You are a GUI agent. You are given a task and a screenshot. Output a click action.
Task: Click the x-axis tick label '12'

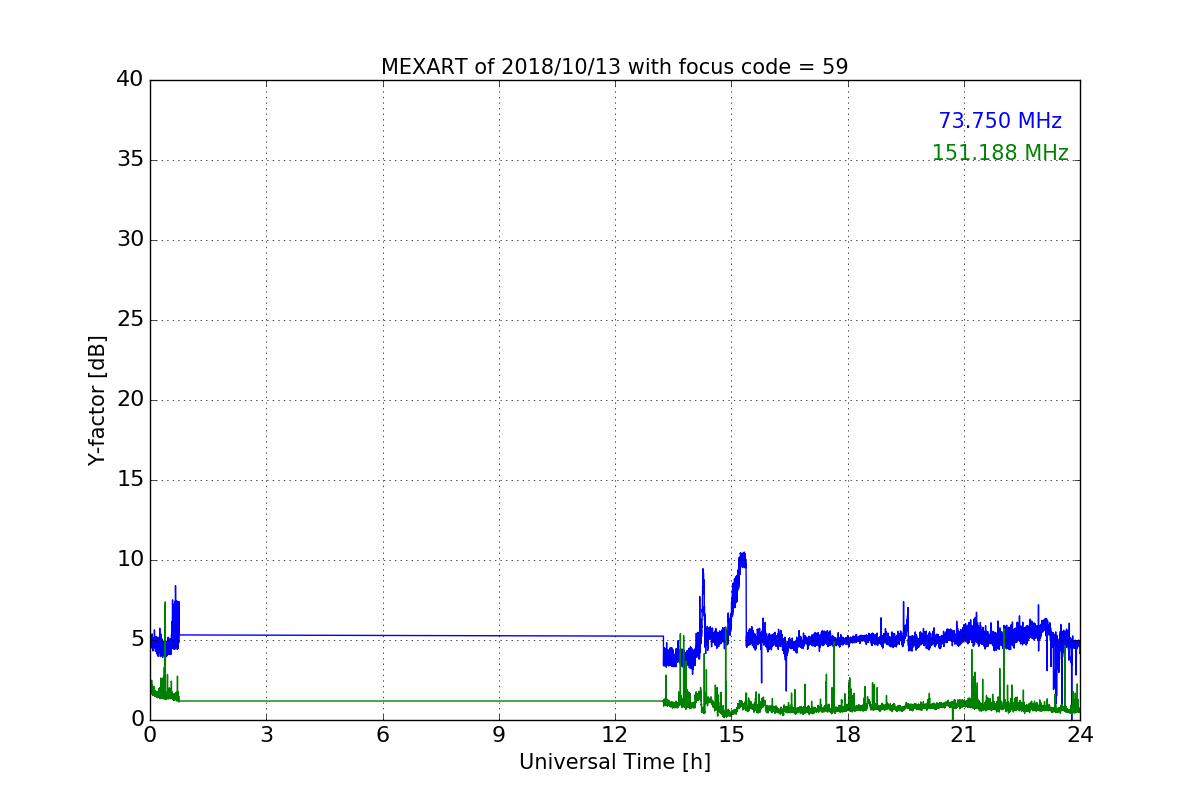click(615, 734)
